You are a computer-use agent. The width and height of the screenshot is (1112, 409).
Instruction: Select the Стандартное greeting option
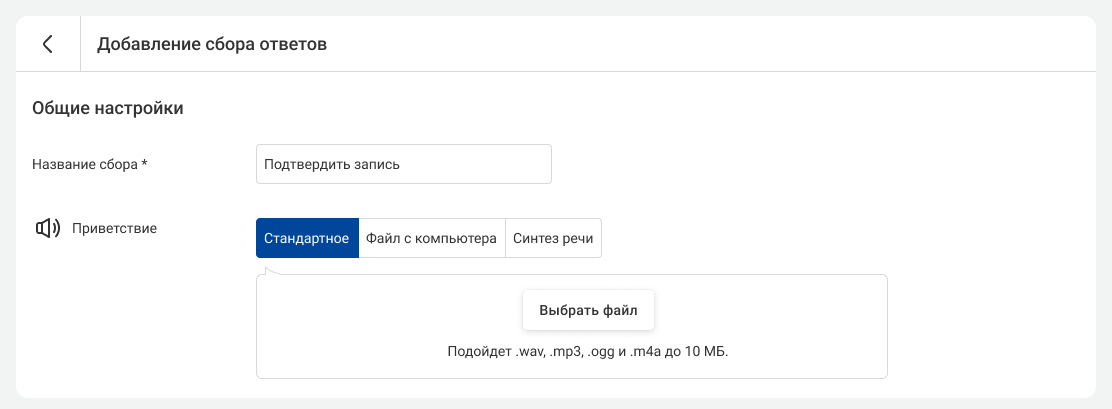307,238
